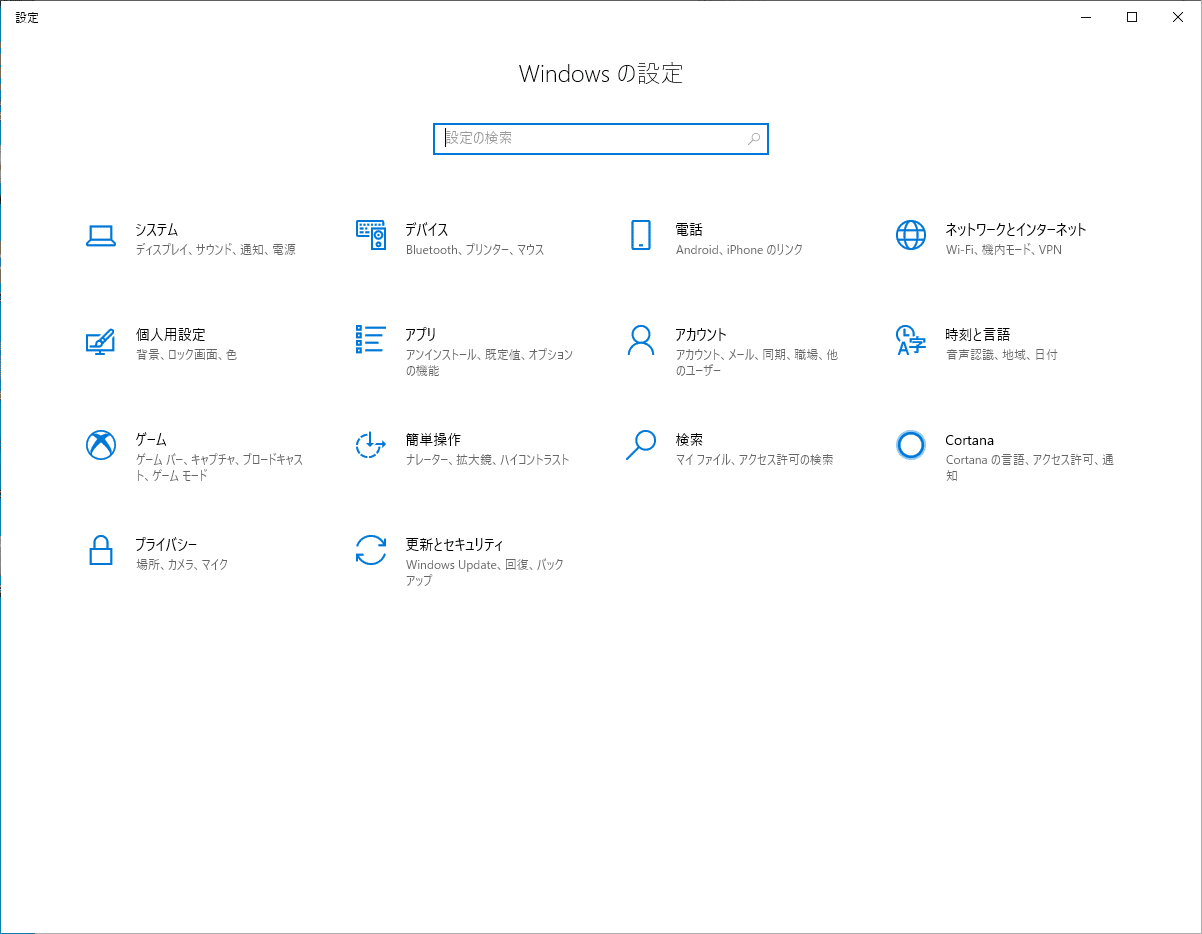Screen dimensions: 1202x934
Task: Minimize the 設定 window
Action: [x=1086, y=17]
